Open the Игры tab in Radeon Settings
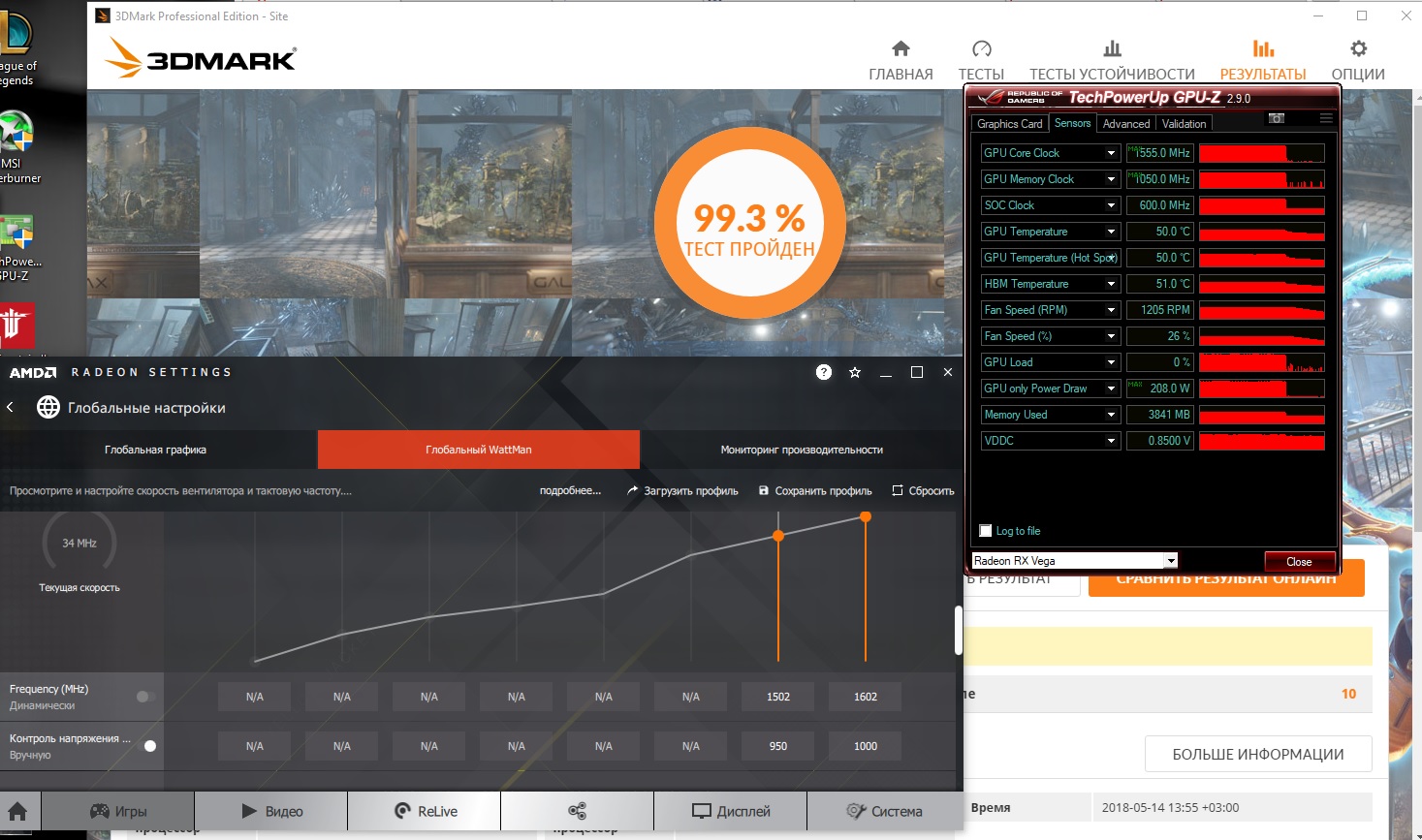 [x=118, y=811]
